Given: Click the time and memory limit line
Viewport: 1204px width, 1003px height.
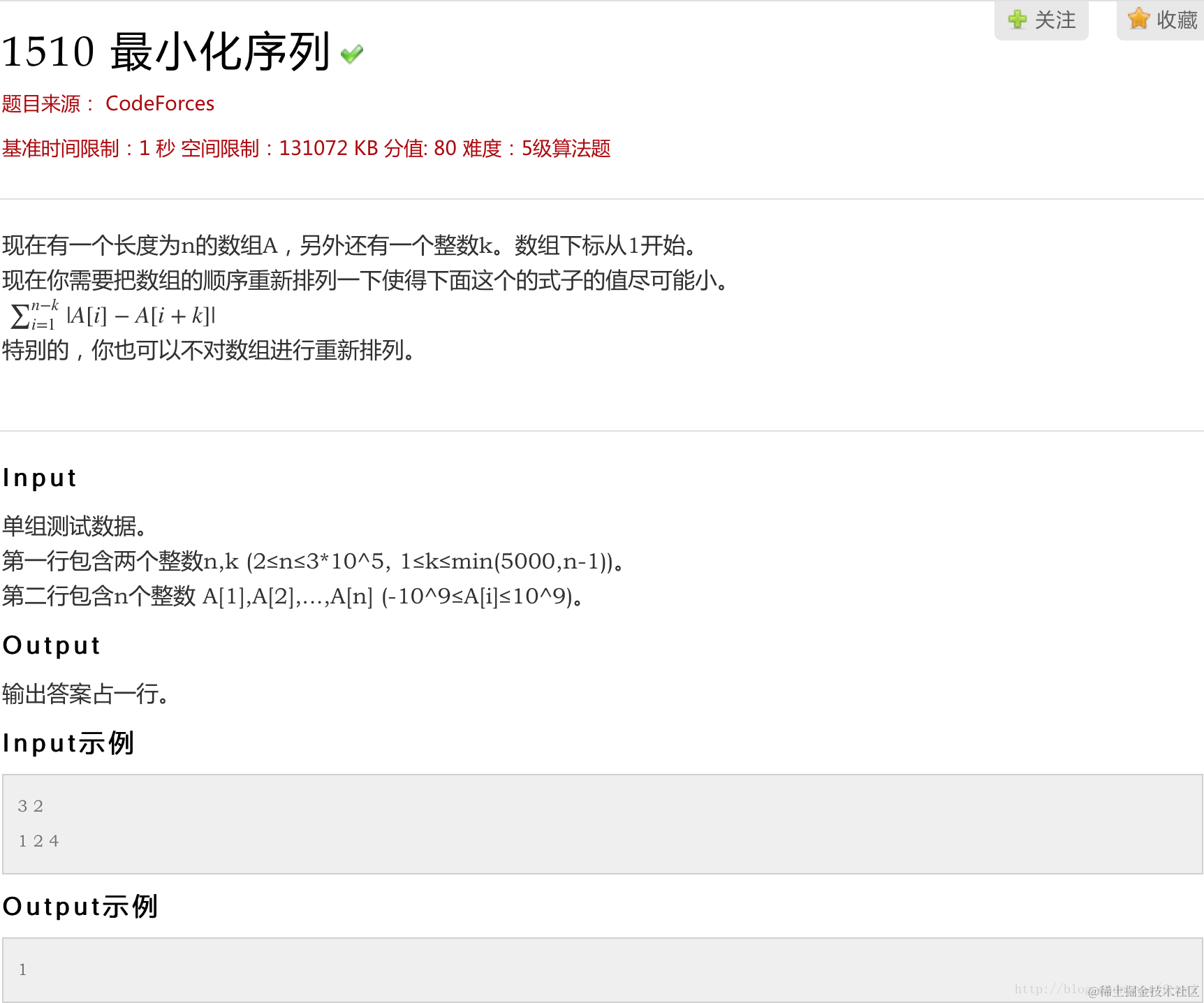Looking at the screenshot, I should click(x=306, y=148).
